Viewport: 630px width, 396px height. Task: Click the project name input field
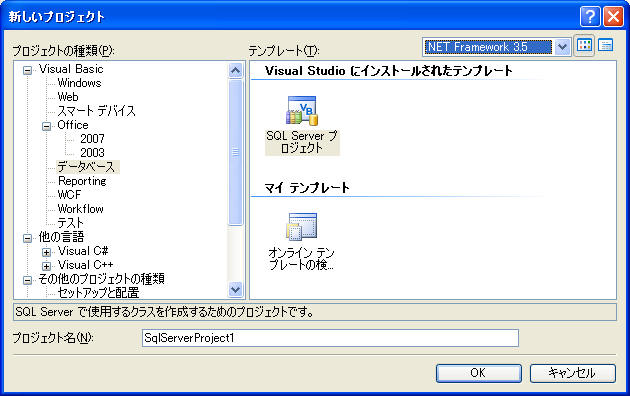pyautogui.click(x=330, y=338)
